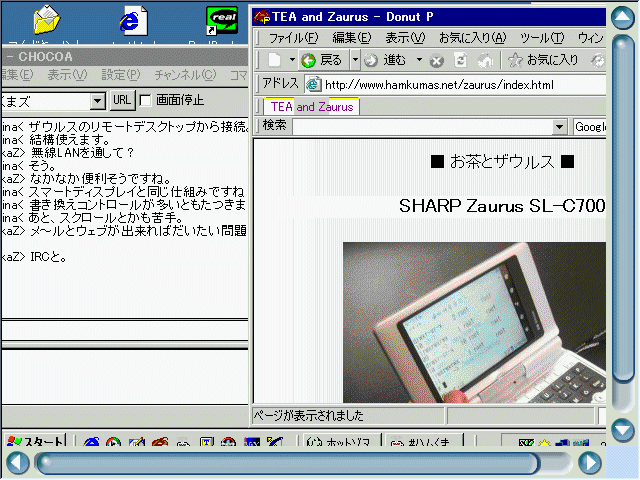Expand the 検索 search box dropdown
Screen dimensions: 640x480
click(559, 127)
